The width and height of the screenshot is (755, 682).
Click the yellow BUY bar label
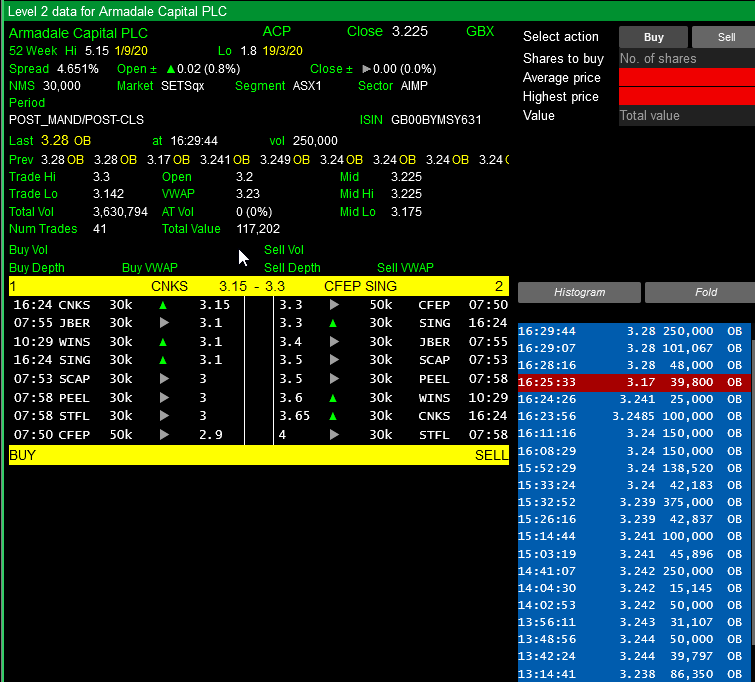point(22,455)
